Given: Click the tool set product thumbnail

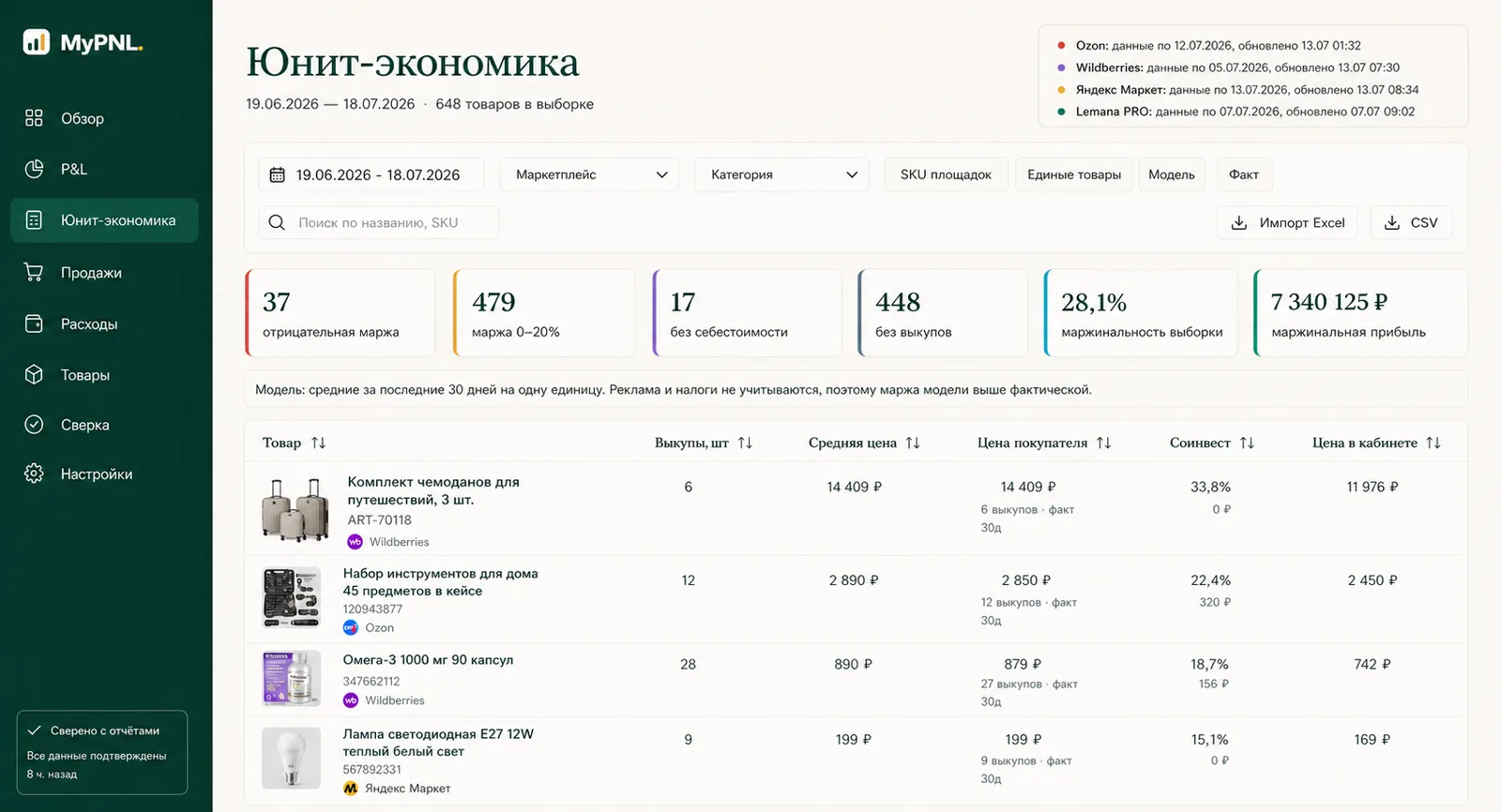Looking at the screenshot, I should pyautogui.click(x=291, y=596).
